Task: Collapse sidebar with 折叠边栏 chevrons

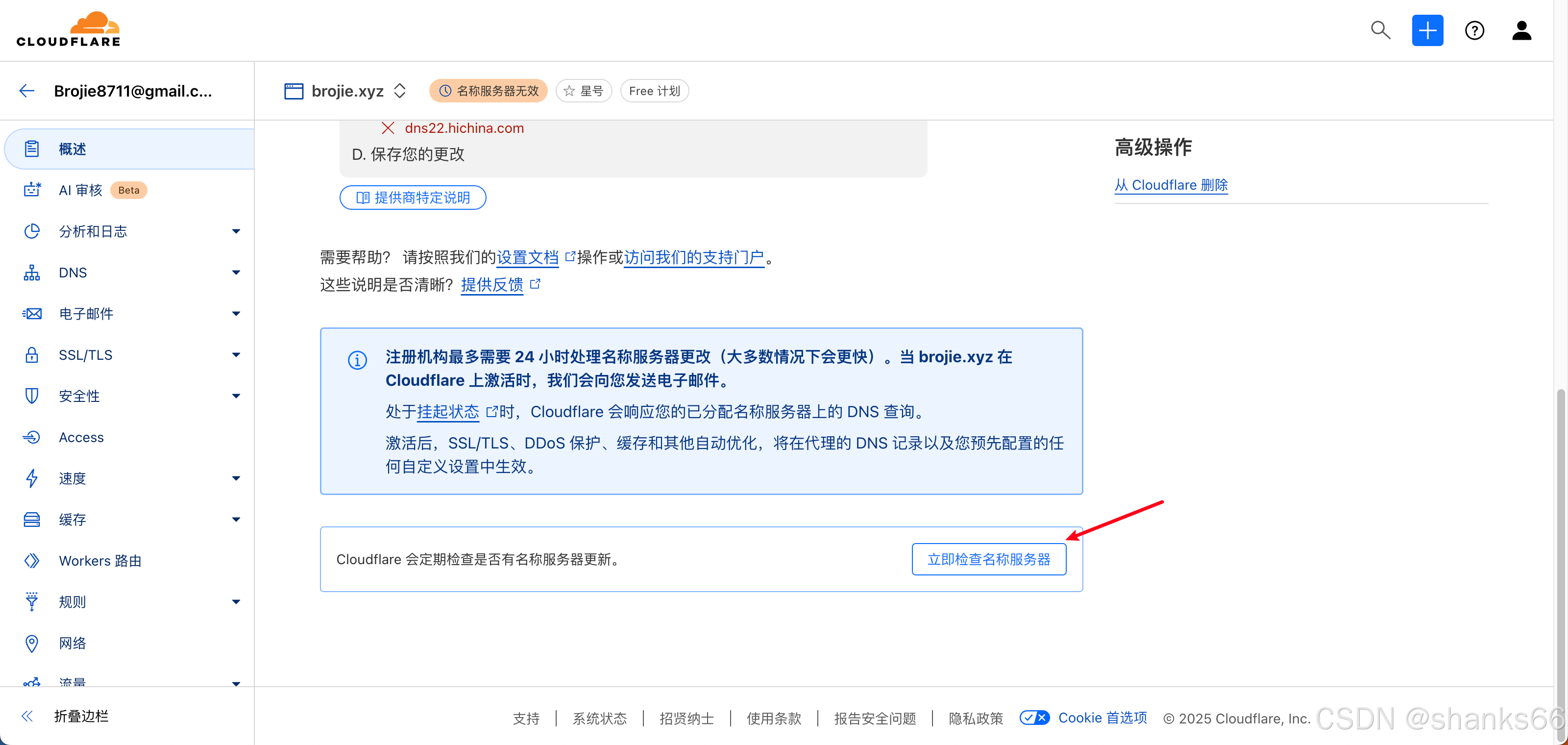Action: pyautogui.click(x=27, y=716)
